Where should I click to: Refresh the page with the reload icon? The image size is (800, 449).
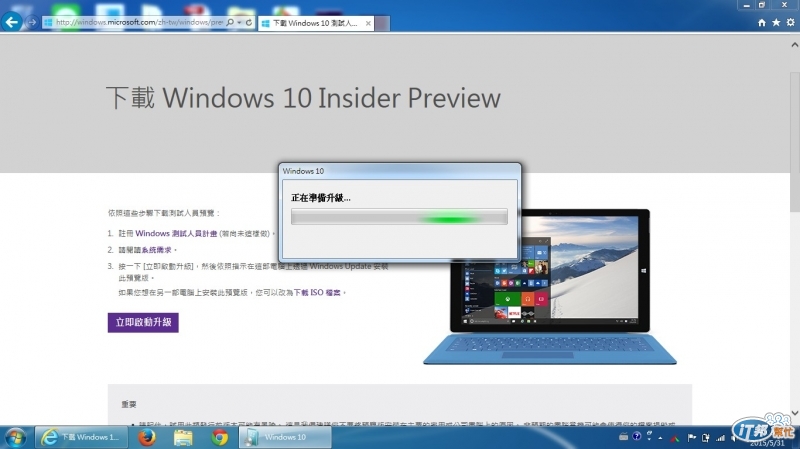[249, 22]
